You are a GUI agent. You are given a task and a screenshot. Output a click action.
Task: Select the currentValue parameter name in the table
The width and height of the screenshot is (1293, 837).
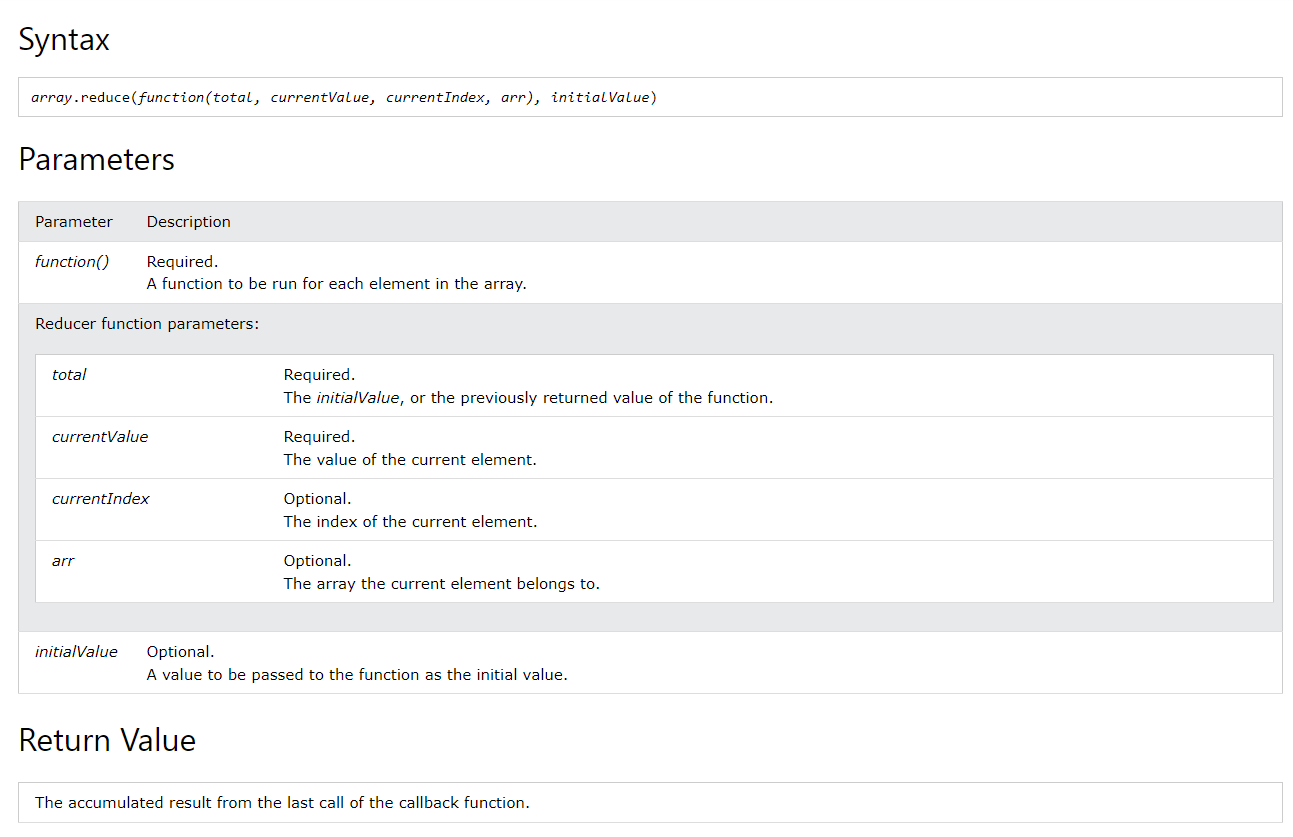click(x=100, y=437)
